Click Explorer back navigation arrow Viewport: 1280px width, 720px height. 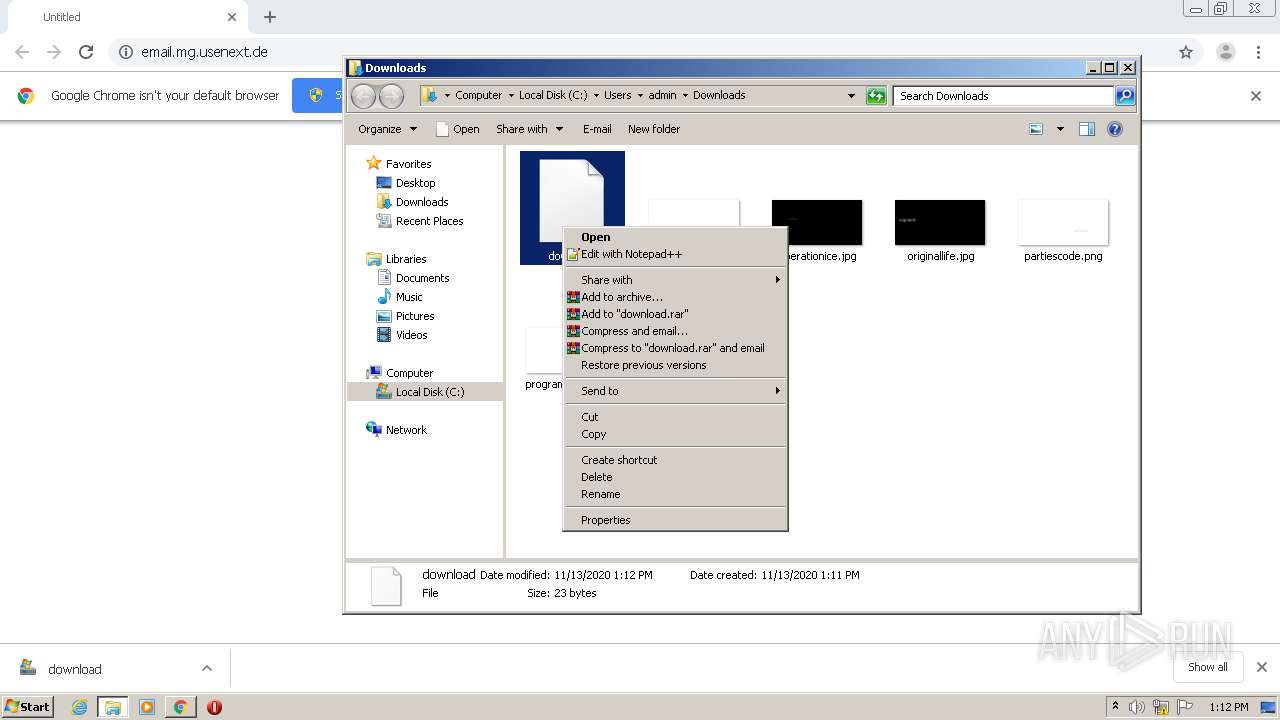pyautogui.click(x=363, y=95)
